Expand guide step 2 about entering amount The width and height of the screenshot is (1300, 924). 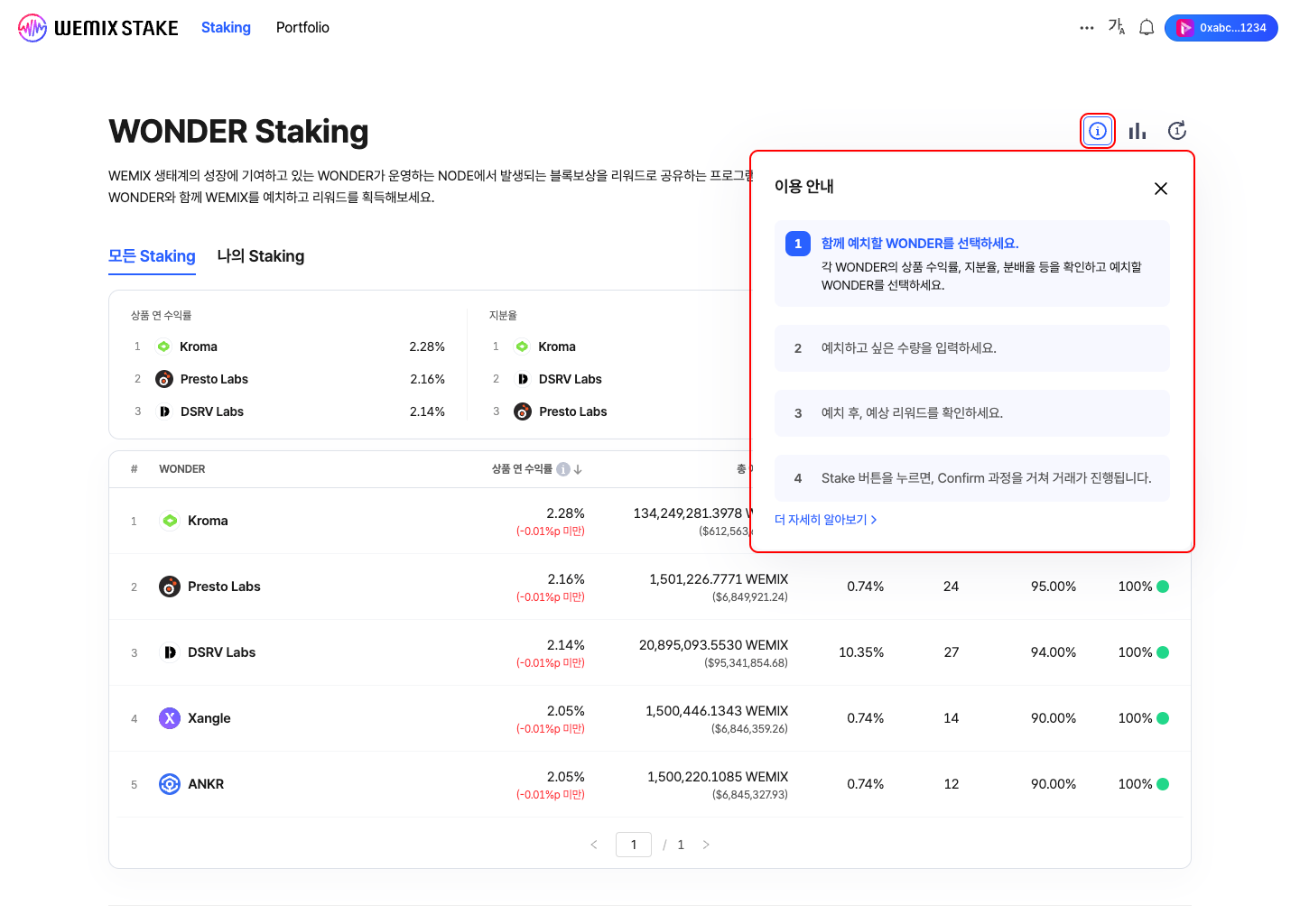[x=971, y=348]
